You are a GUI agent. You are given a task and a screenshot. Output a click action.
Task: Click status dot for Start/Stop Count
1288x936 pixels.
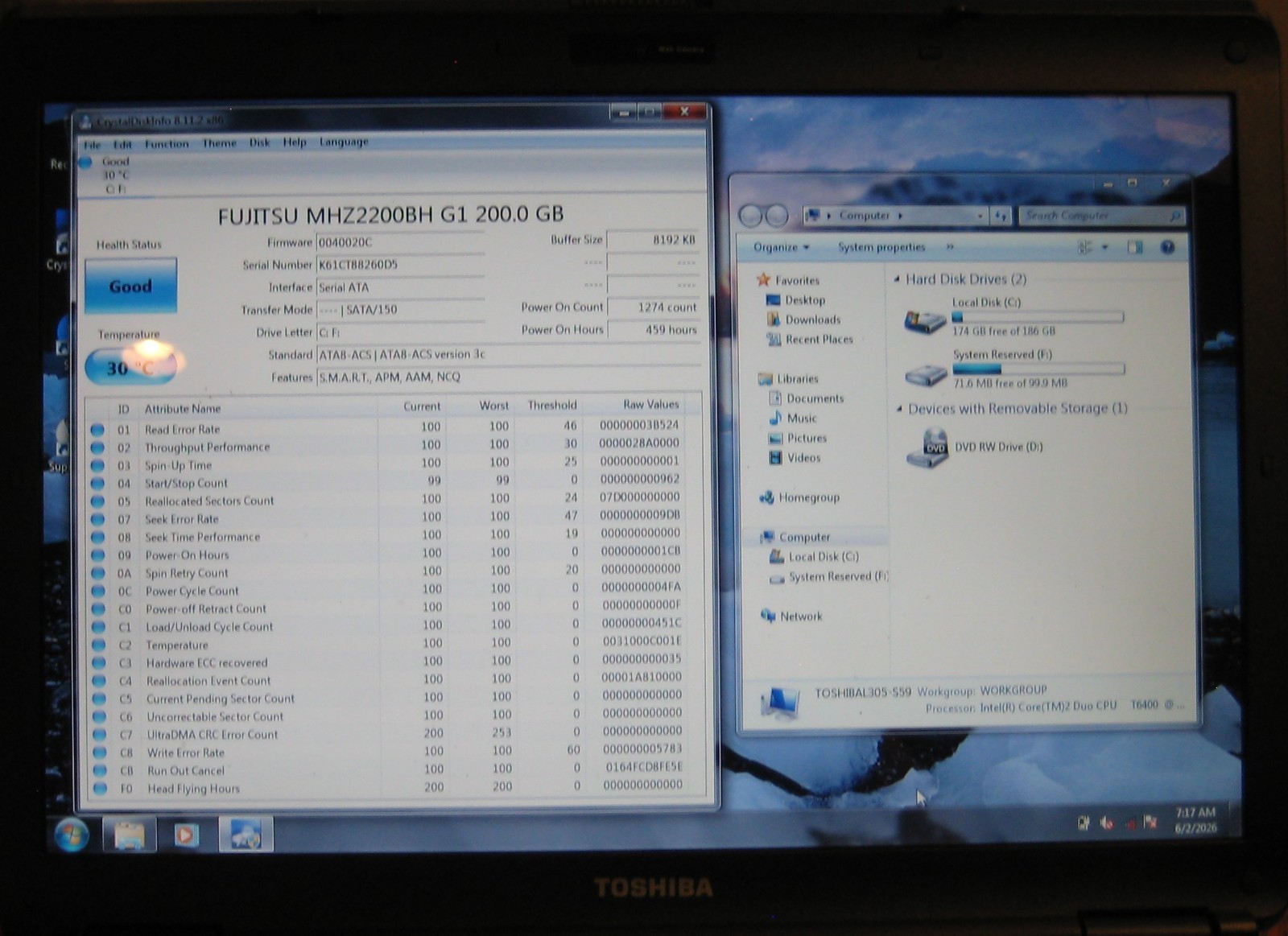pos(98,484)
